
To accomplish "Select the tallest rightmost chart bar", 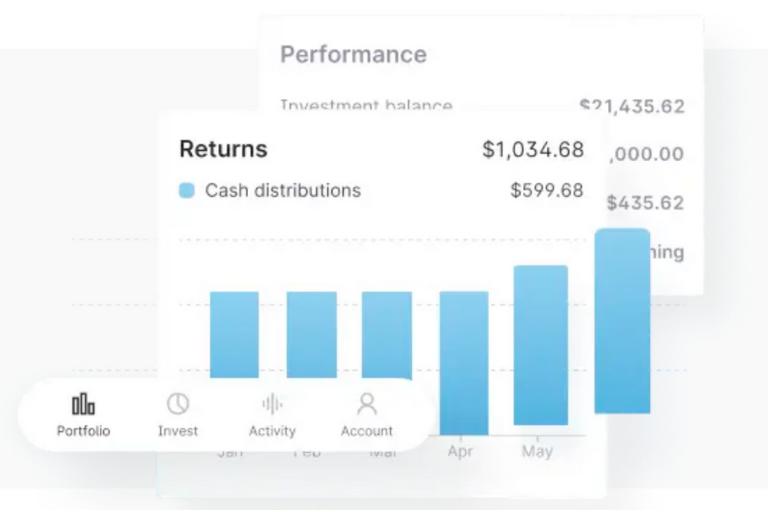I will (623, 321).
